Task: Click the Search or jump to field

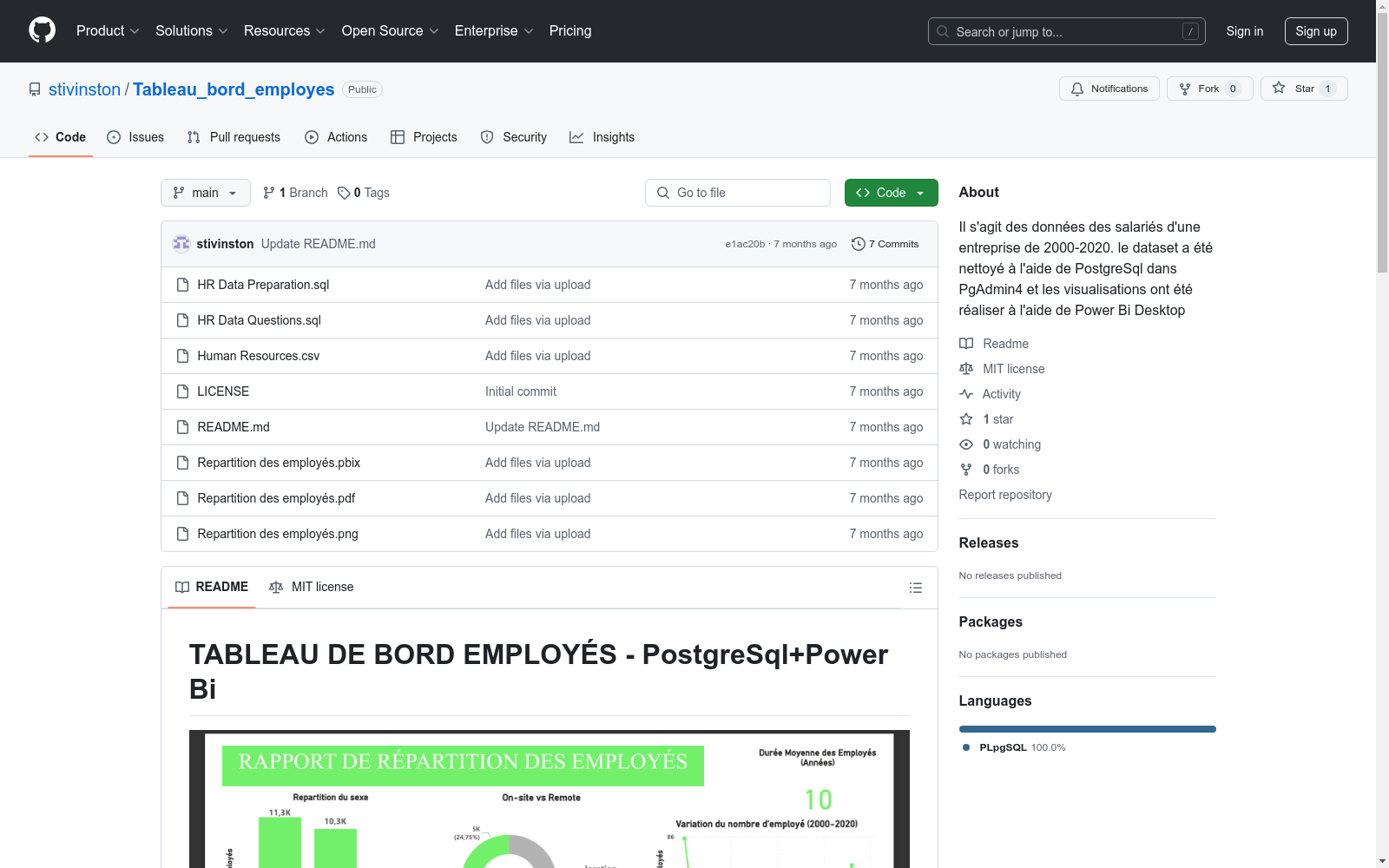Action: click(1067, 31)
